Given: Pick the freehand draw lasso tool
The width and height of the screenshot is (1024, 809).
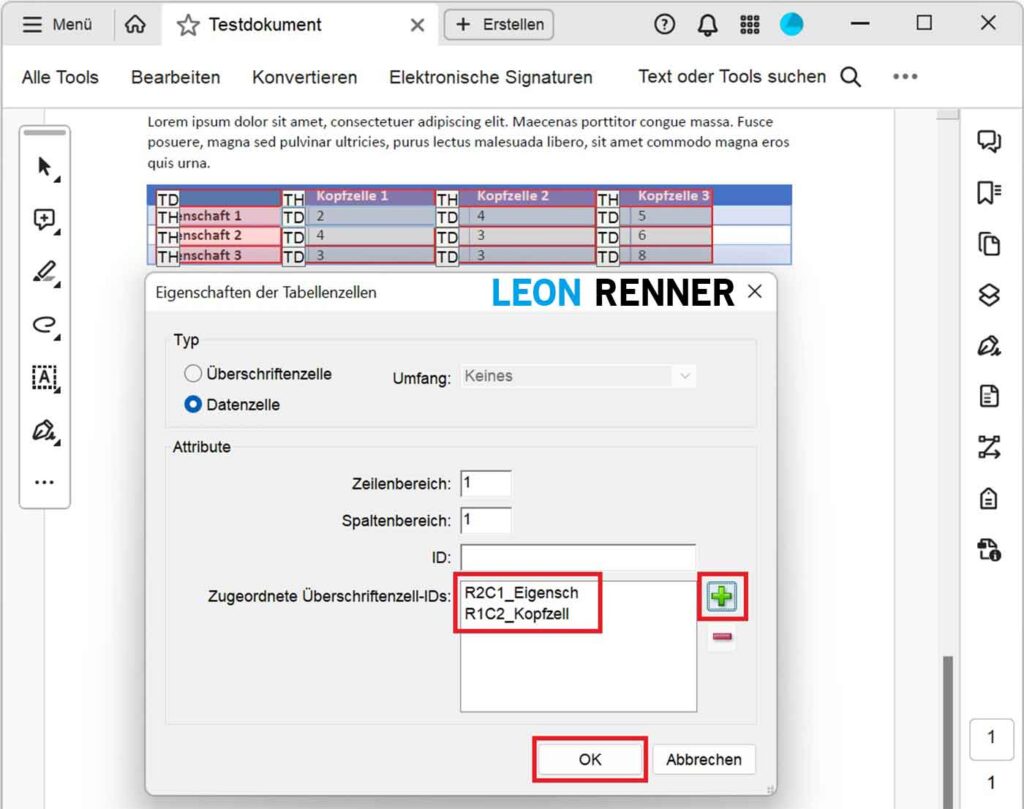Looking at the screenshot, I should 45,324.
